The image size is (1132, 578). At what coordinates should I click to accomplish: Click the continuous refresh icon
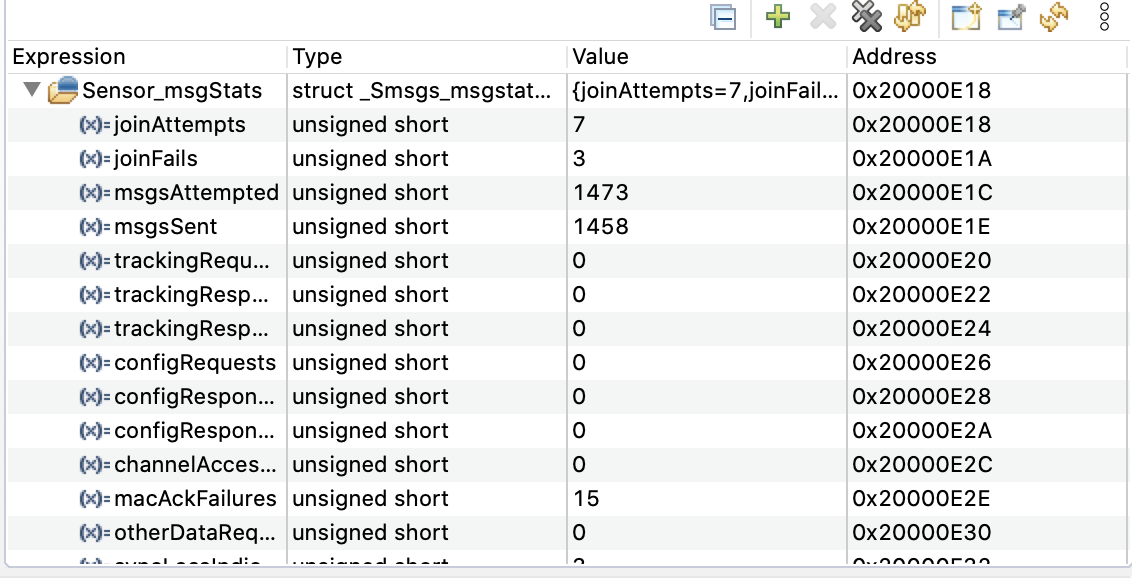(1054, 17)
